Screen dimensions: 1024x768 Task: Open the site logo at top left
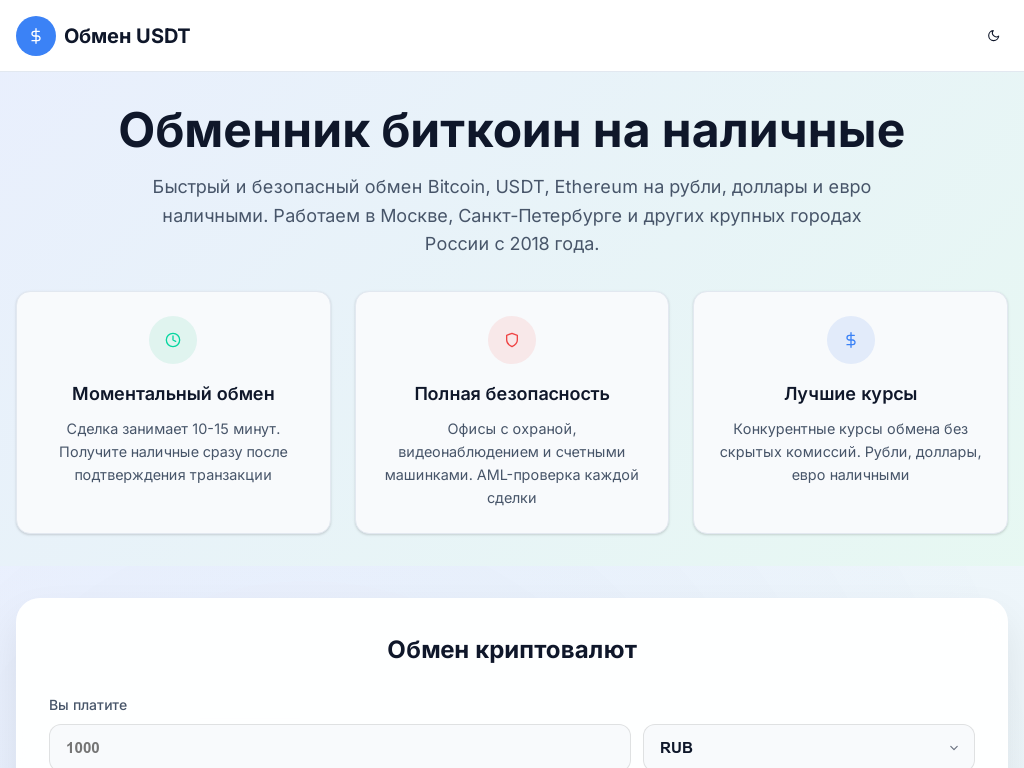tap(102, 36)
